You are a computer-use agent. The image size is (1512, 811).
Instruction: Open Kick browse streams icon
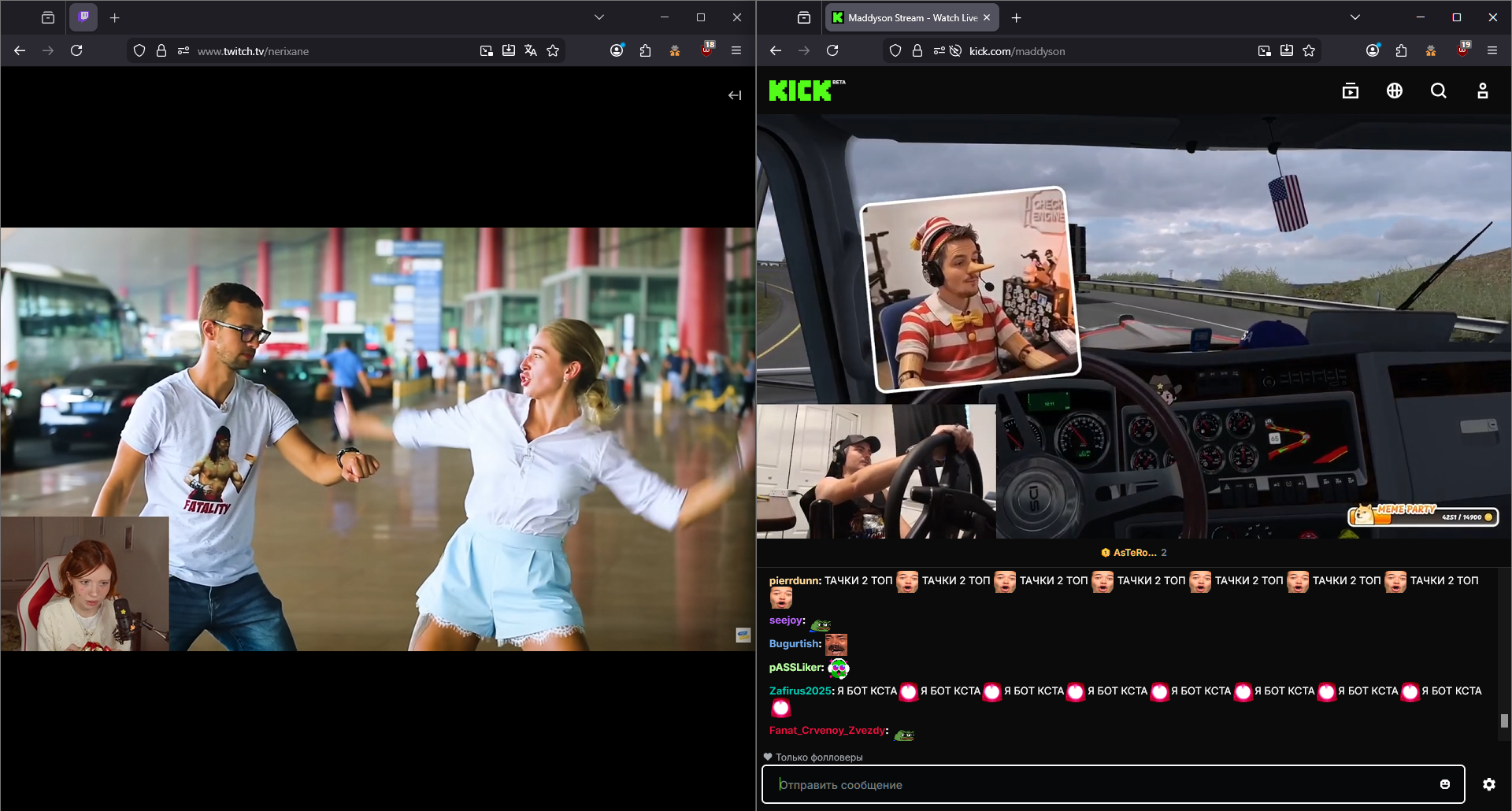(x=1350, y=91)
